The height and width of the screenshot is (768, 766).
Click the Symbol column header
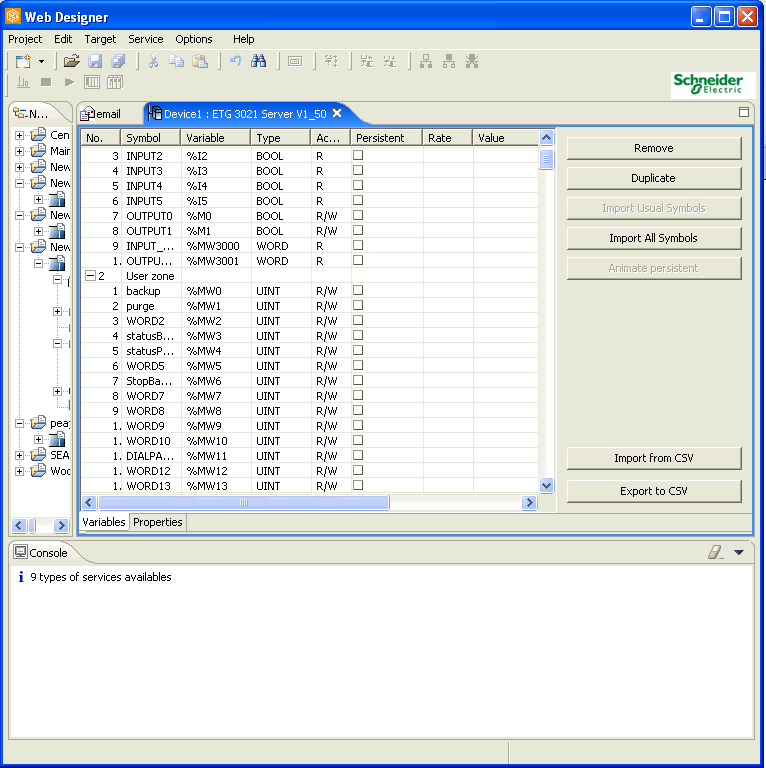[150, 138]
